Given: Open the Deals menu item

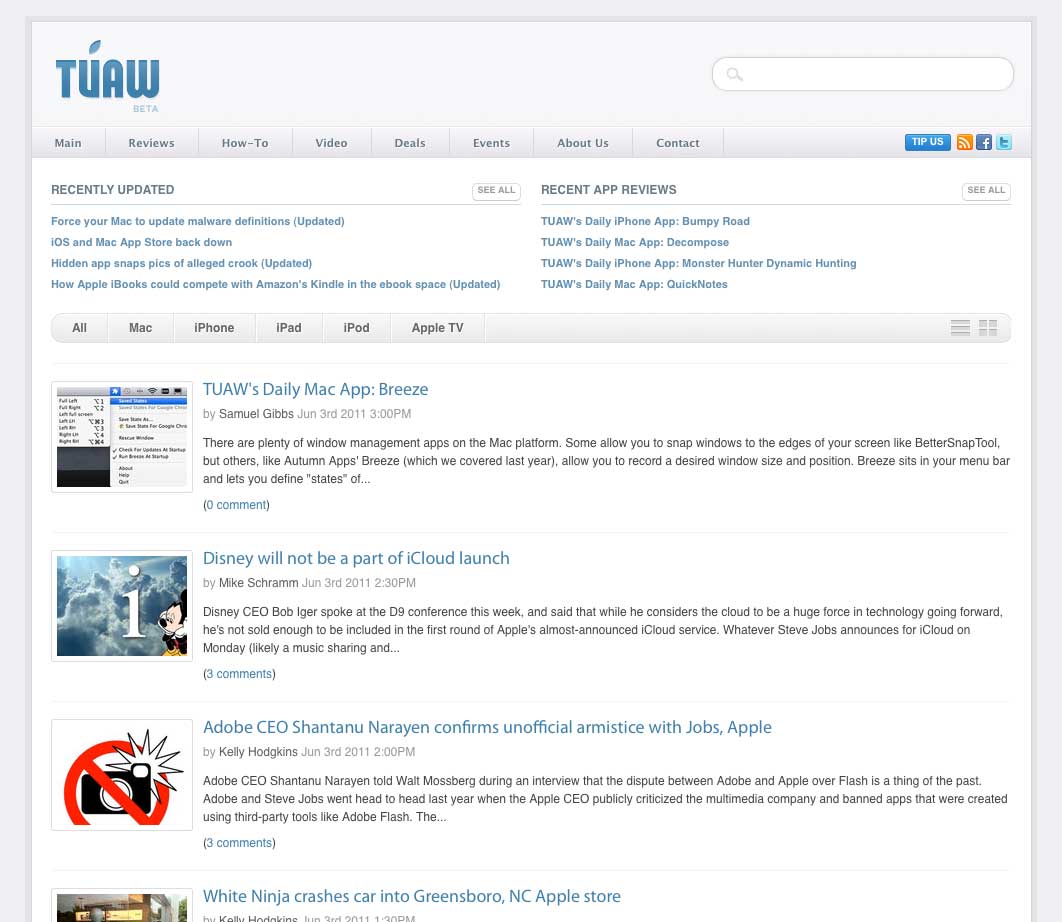Looking at the screenshot, I should pyautogui.click(x=410, y=143).
